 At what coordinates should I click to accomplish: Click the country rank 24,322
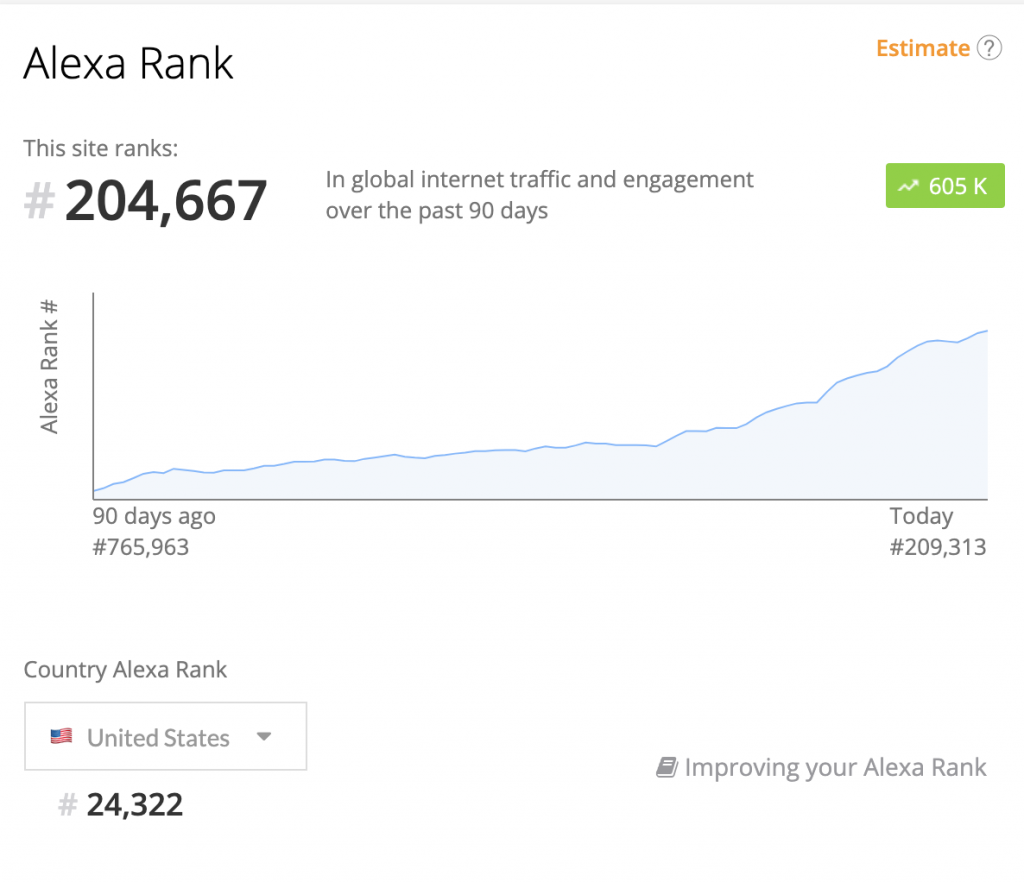[135, 805]
